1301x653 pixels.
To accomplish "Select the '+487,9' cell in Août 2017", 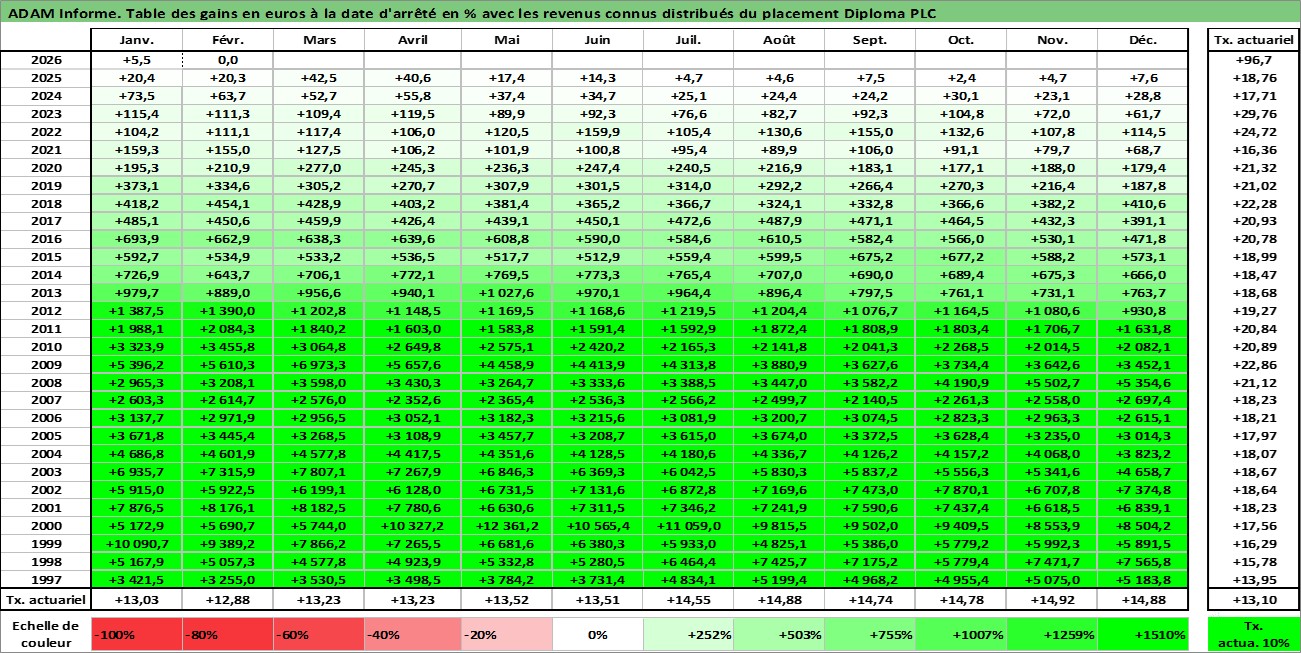I will click(x=779, y=221).
